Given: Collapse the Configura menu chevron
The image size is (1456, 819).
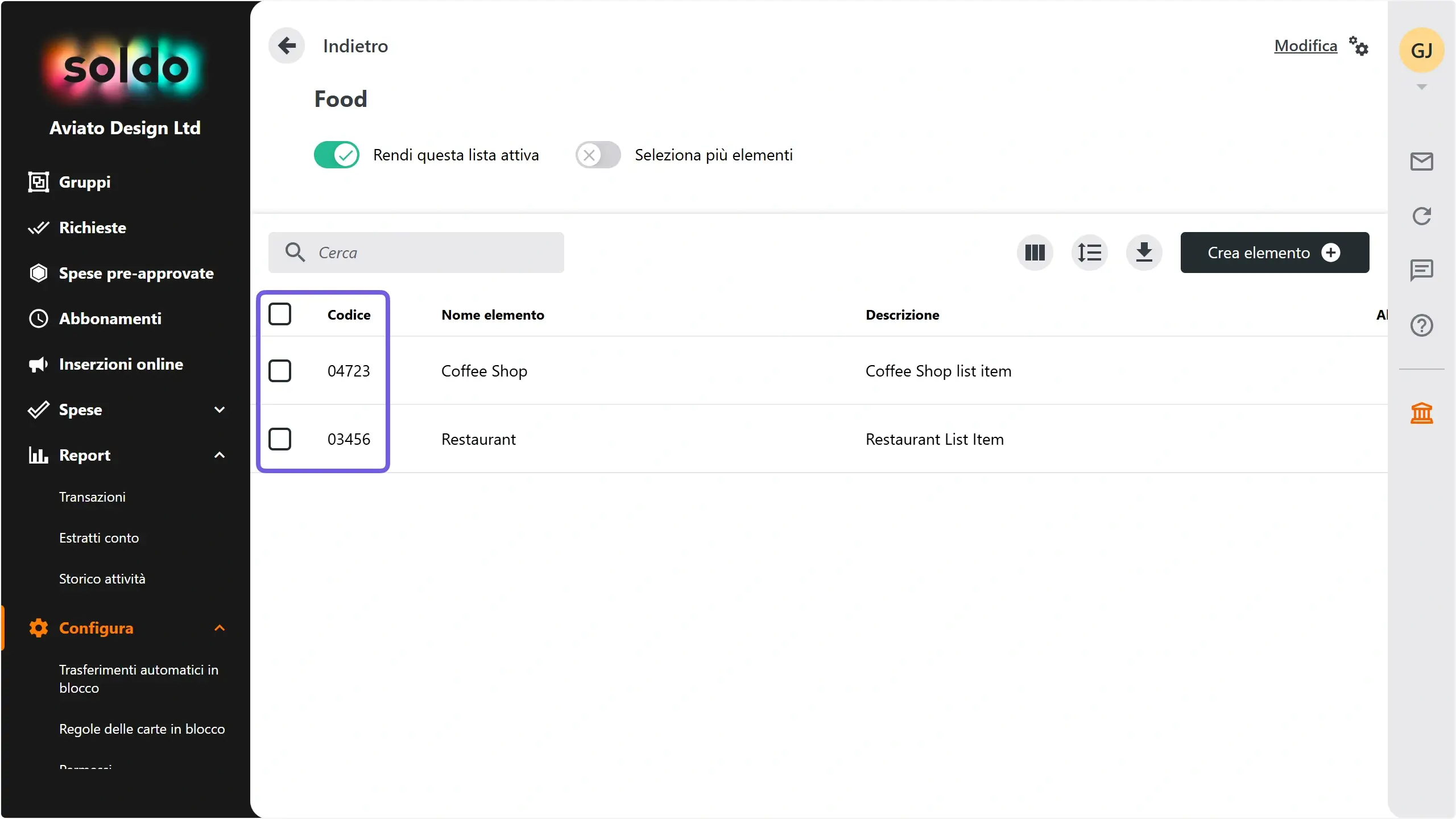Looking at the screenshot, I should point(220,628).
